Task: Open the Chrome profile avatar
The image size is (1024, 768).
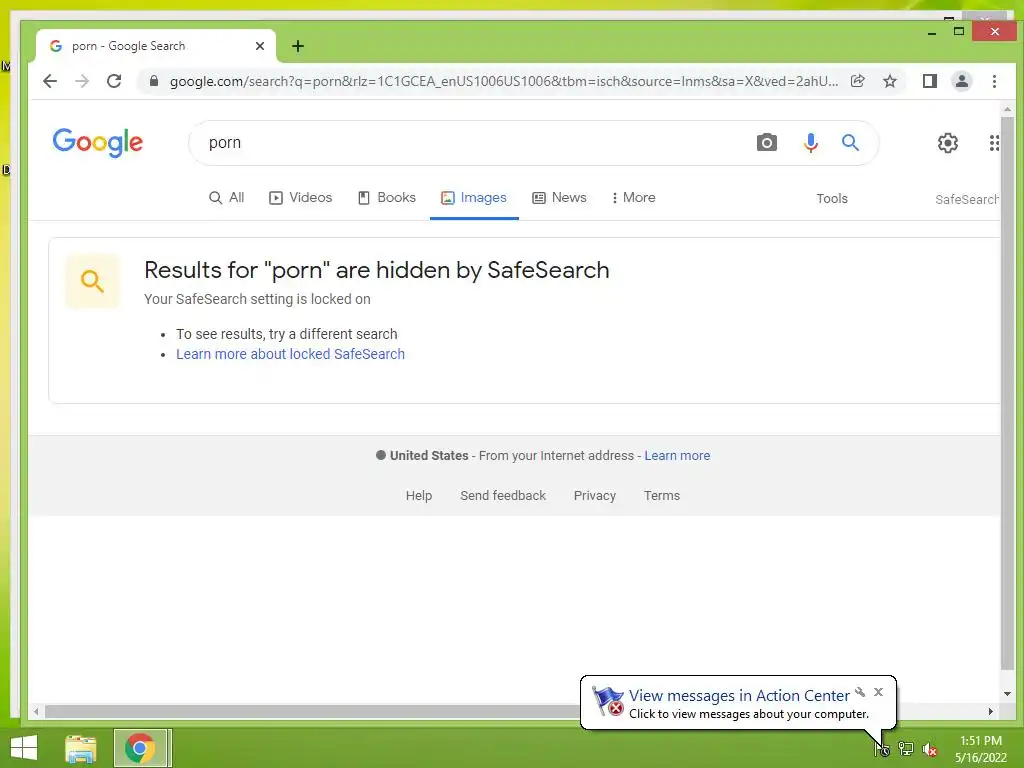Action: point(961,81)
